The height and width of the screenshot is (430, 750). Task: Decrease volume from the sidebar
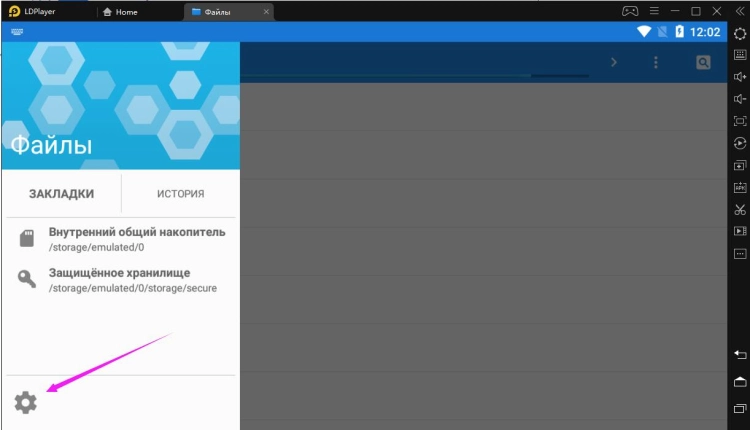tap(740, 99)
